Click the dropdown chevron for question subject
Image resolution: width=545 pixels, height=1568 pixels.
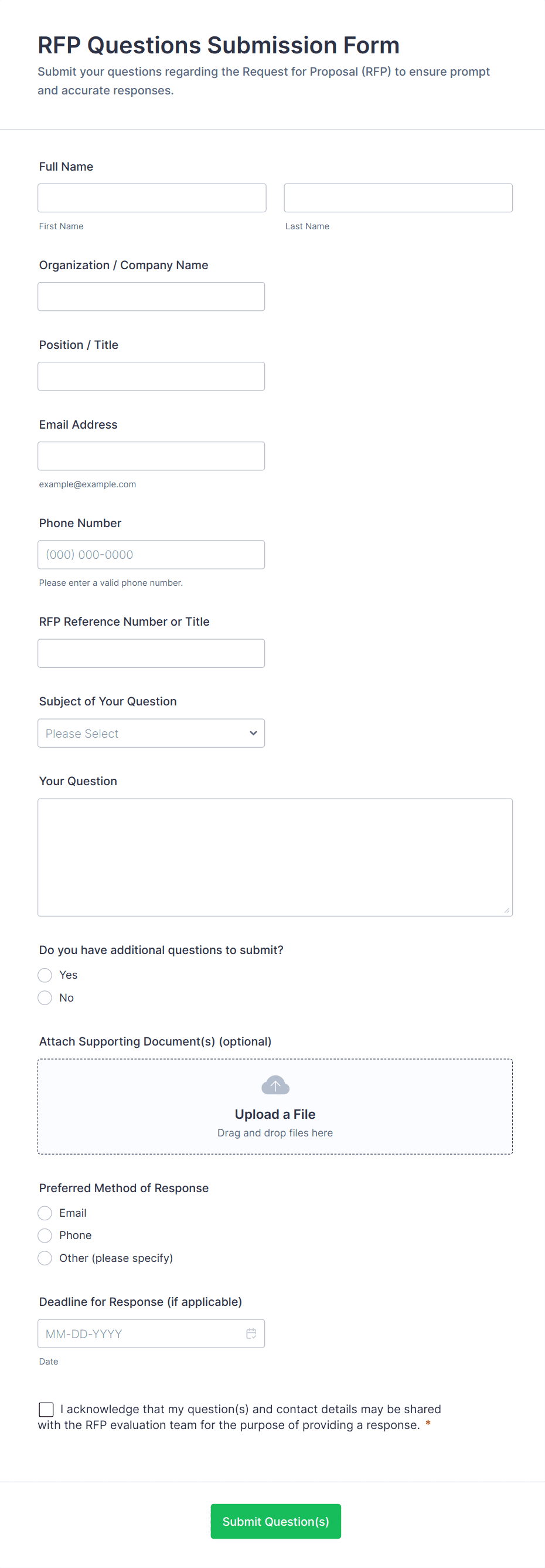253,733
